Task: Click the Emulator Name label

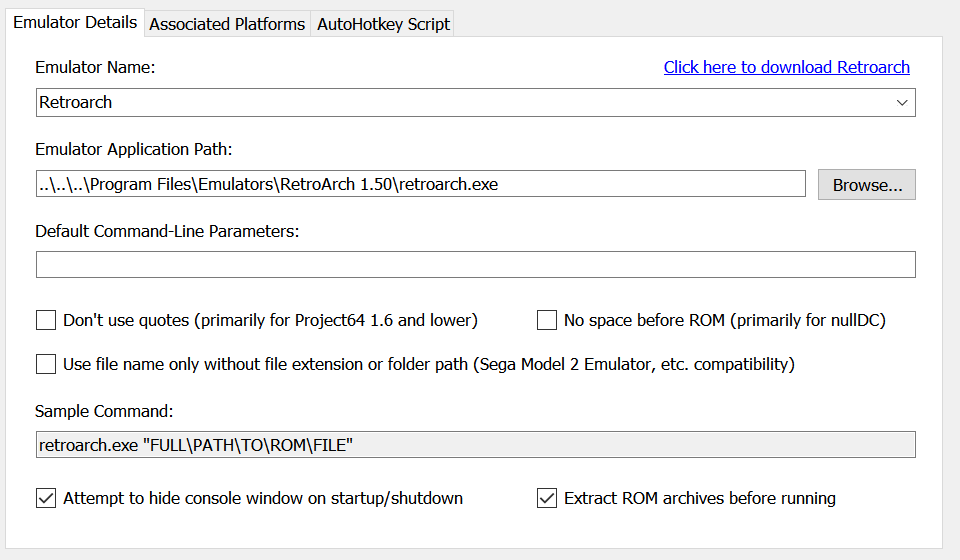Action: click(x=95, y=67)
